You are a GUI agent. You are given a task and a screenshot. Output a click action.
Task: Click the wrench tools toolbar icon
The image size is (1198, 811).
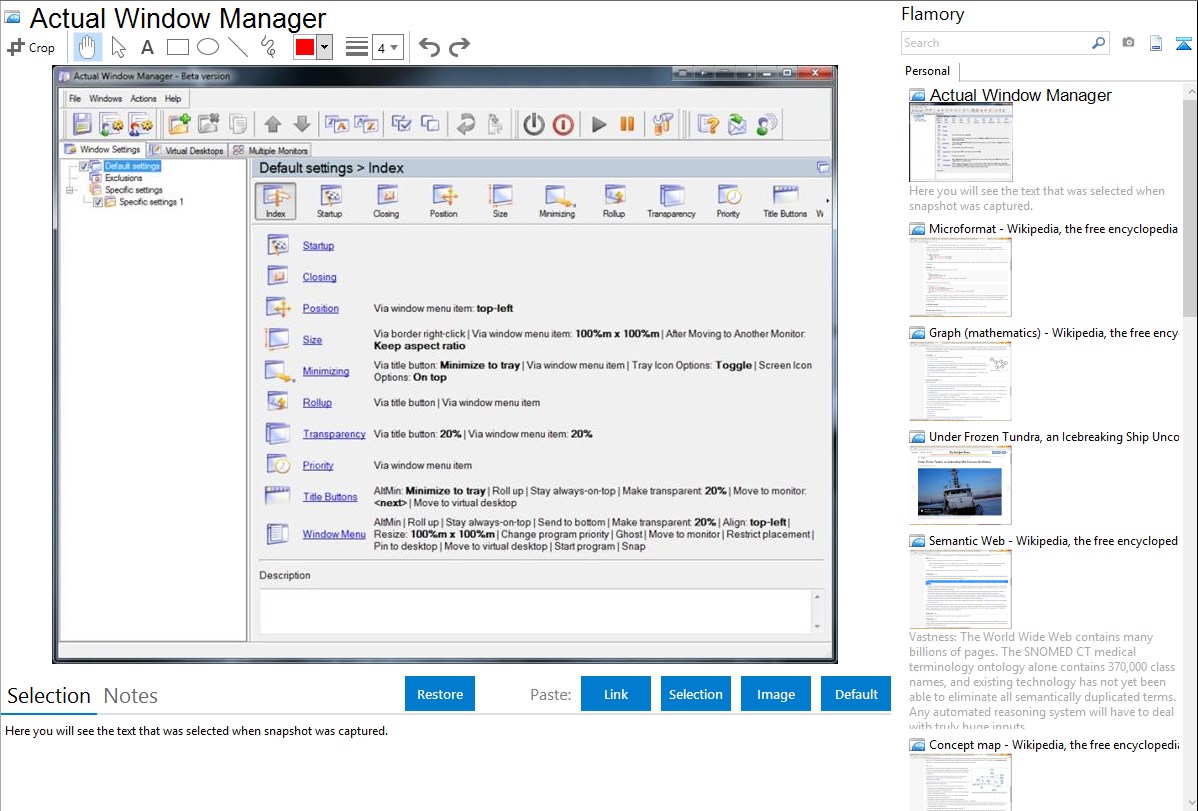coord(662,124)
